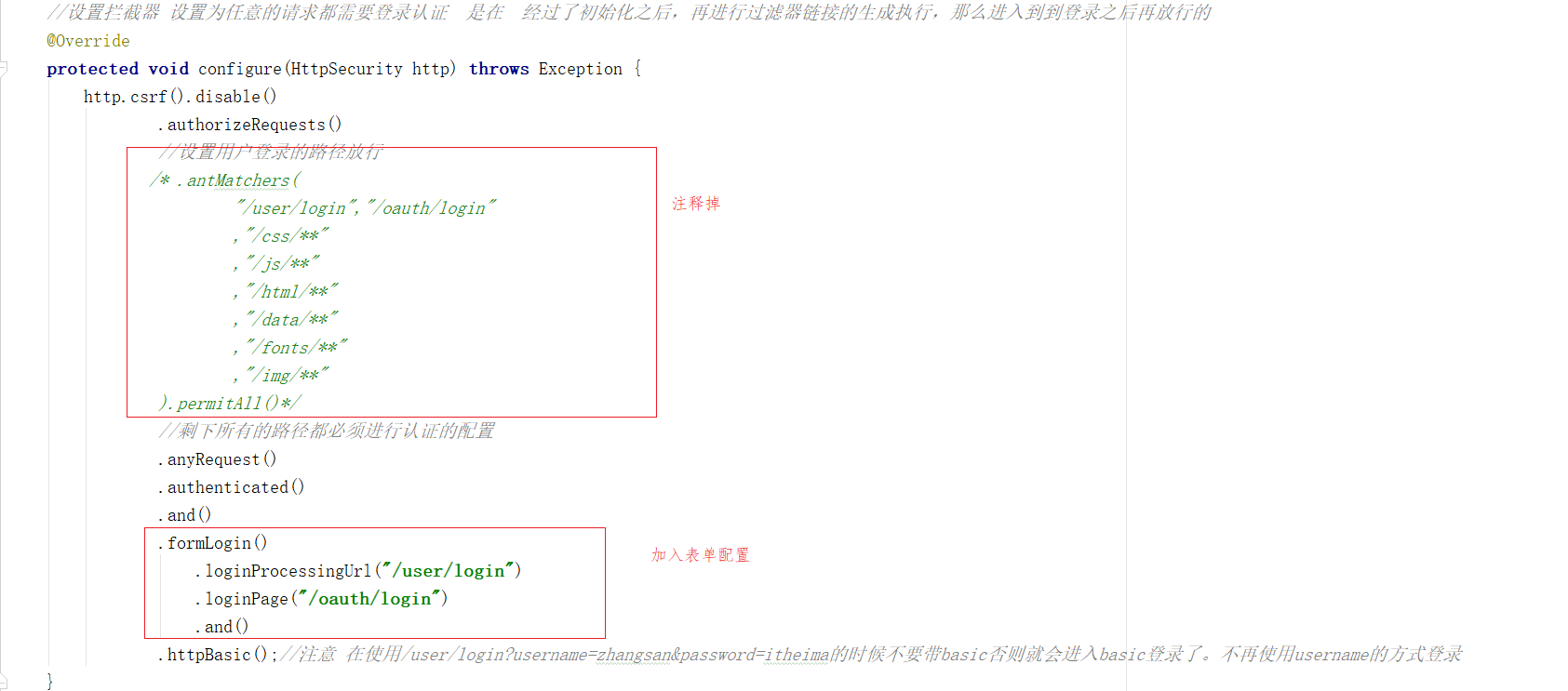Screen dimensions: 1568x691
Task: Click the void keyword
Action: coord(168,69)
